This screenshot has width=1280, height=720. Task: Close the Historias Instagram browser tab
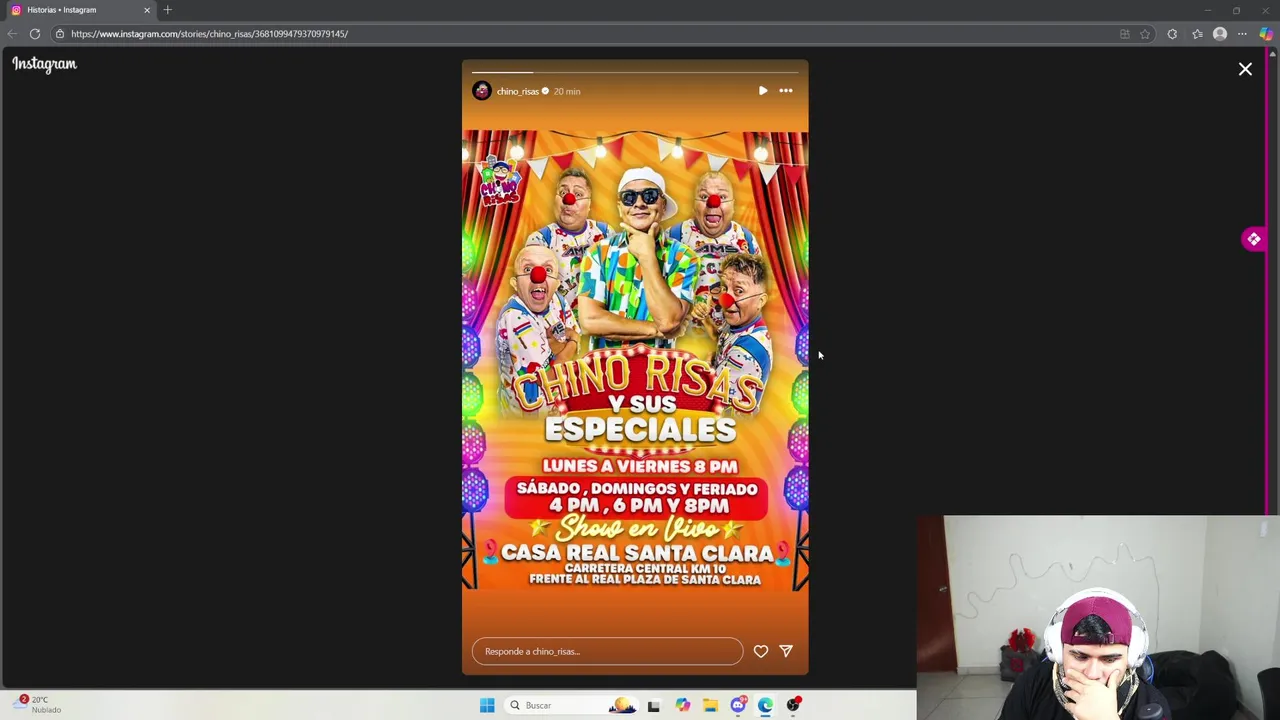pos(147,10)
